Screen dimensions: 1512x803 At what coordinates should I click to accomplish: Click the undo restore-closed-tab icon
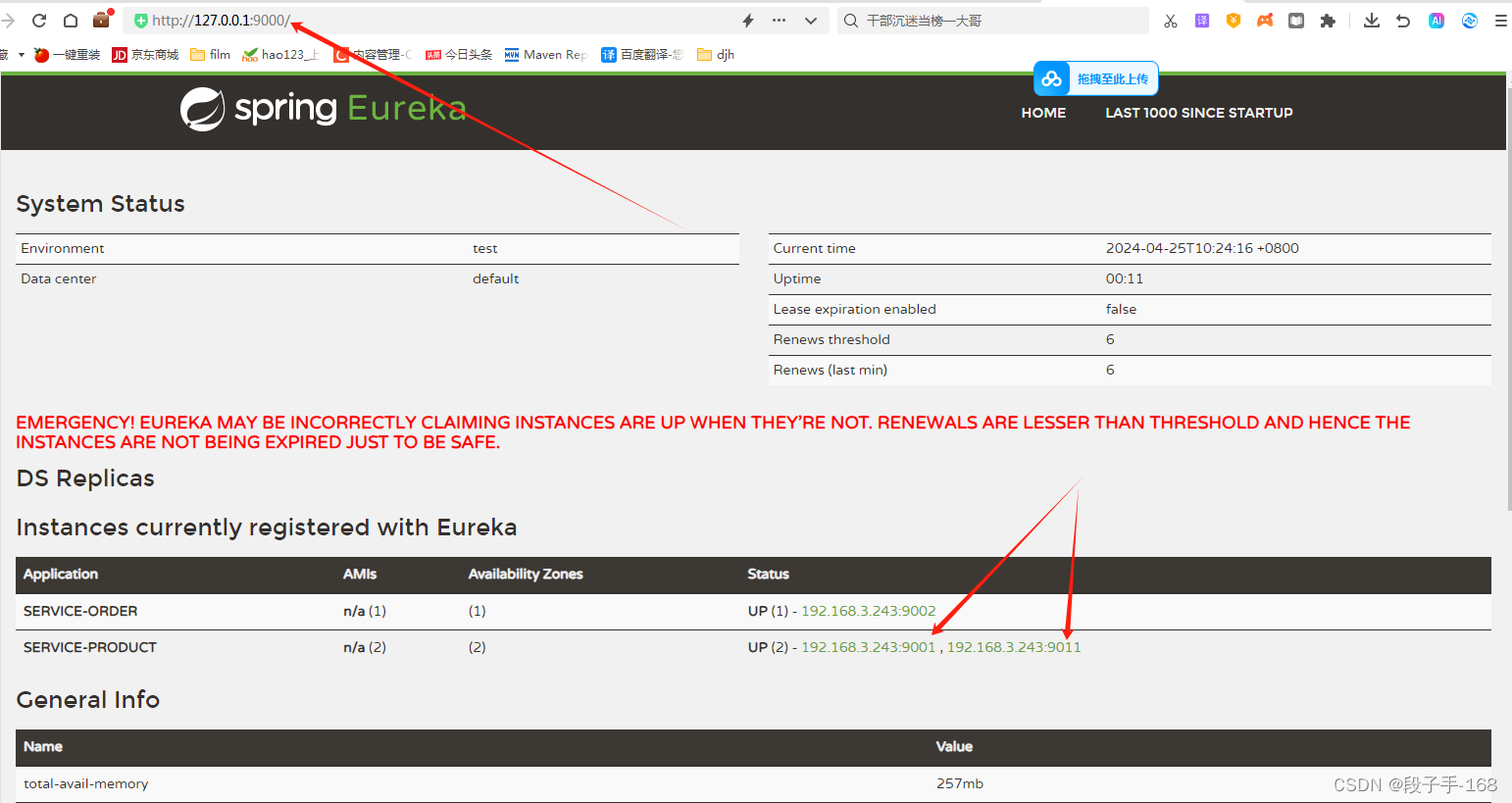pos(1403,21)
